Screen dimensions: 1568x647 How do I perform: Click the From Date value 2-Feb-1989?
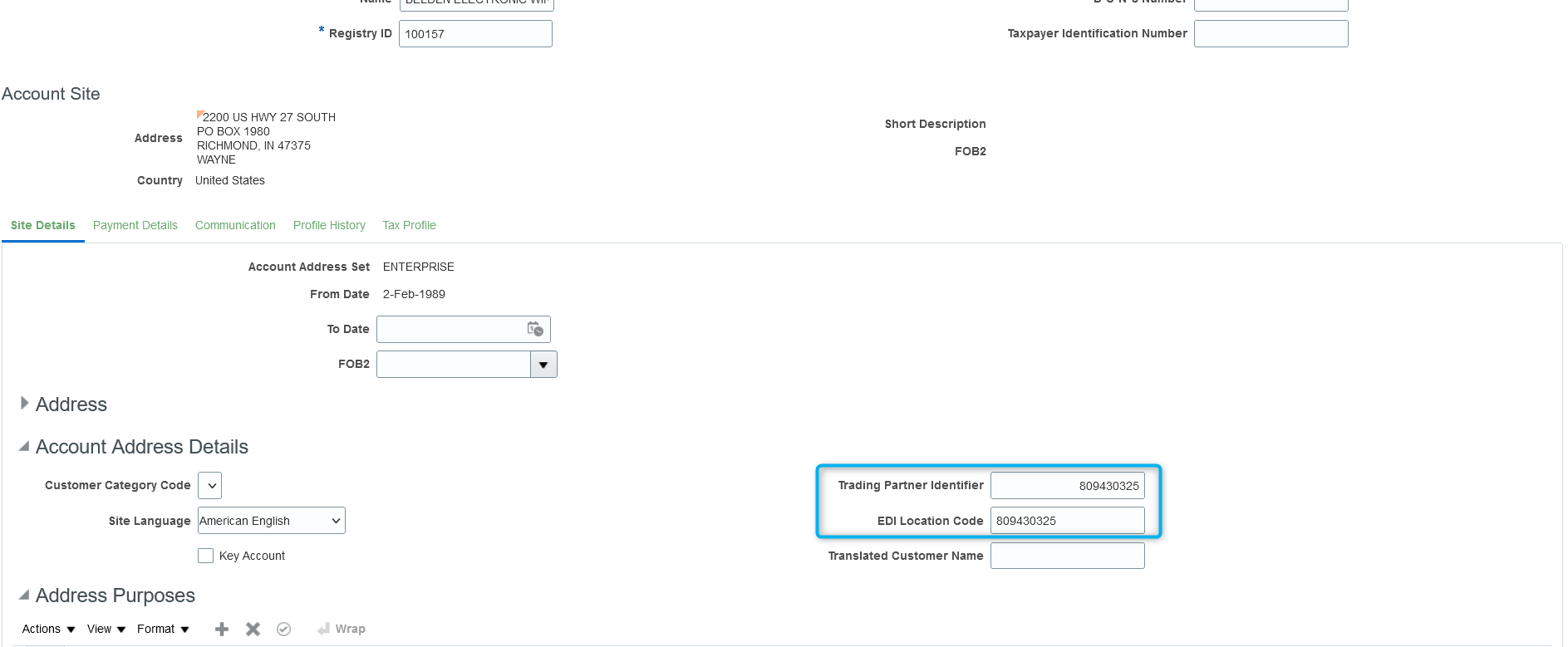point(414,294)
